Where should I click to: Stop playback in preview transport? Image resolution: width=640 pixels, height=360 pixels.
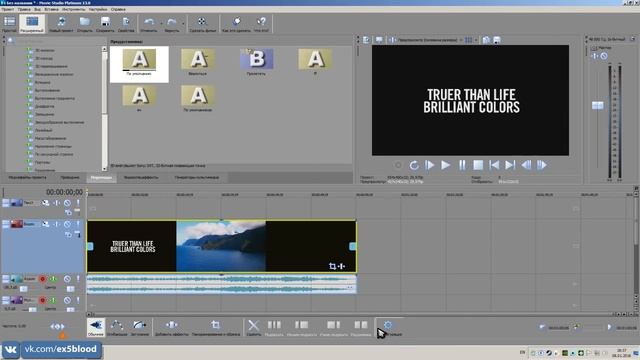tap(478, 165)
